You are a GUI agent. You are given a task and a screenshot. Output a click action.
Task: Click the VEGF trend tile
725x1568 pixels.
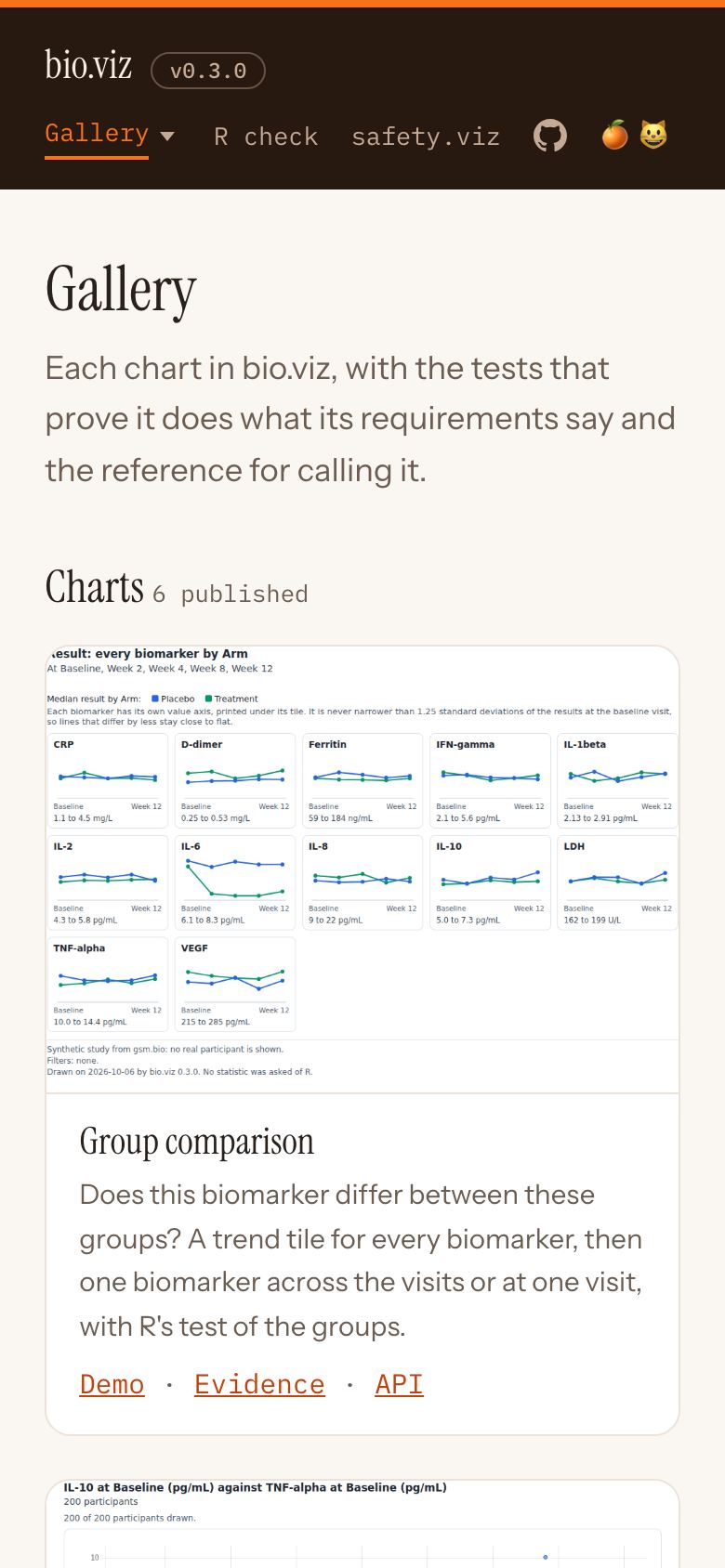pos(235,984)
